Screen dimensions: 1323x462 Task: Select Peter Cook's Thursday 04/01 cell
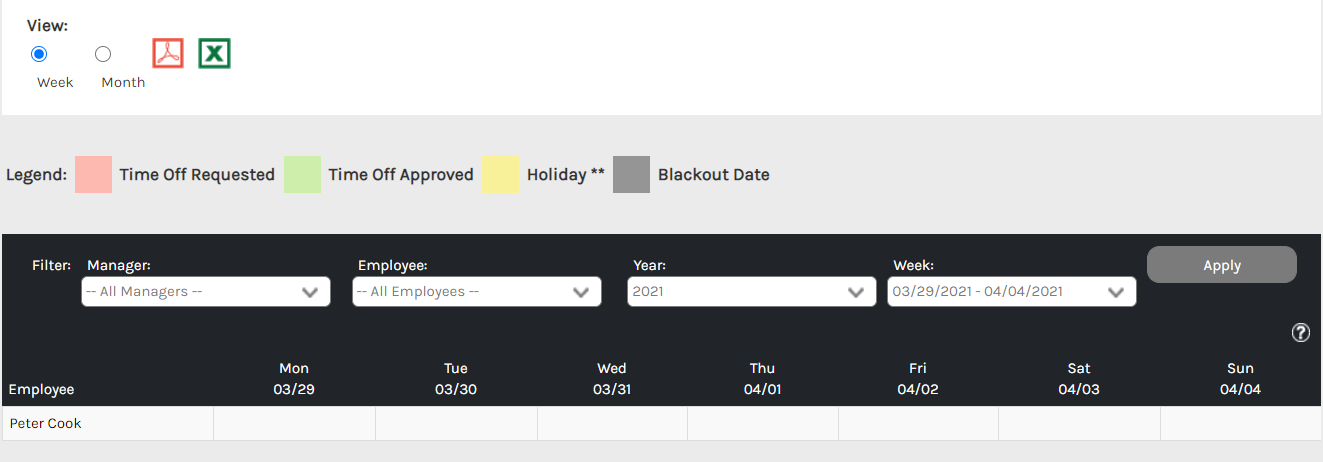point(762,423)
